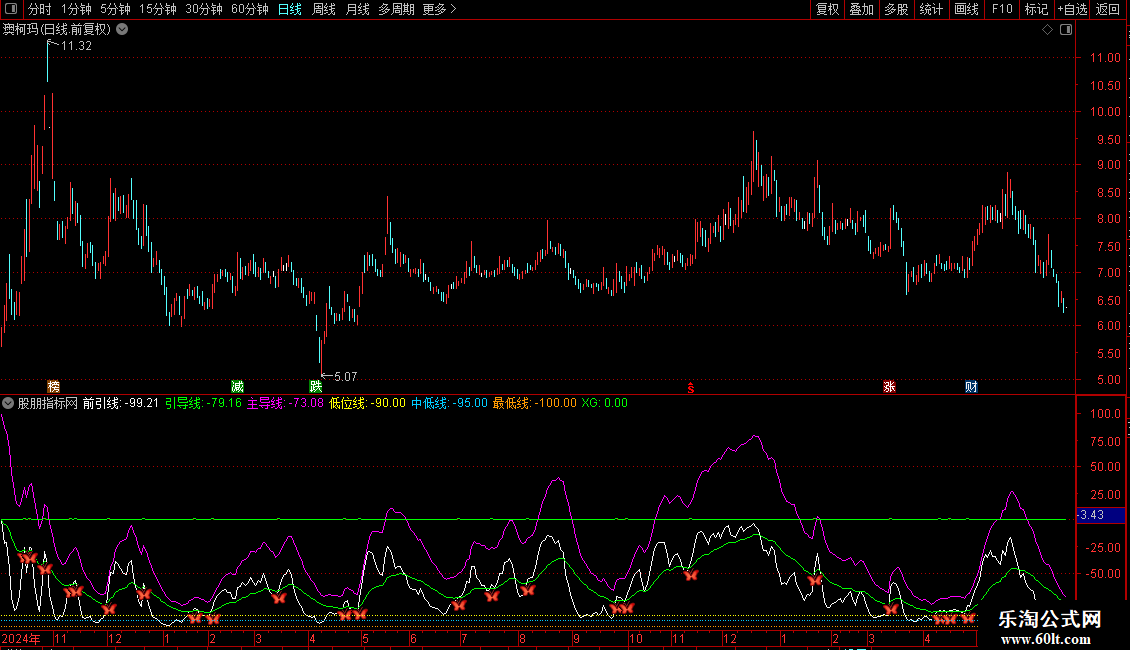Screen dimensions: 1130x650
Task: Click the 标记 mark button
Action: point(1036,9)
